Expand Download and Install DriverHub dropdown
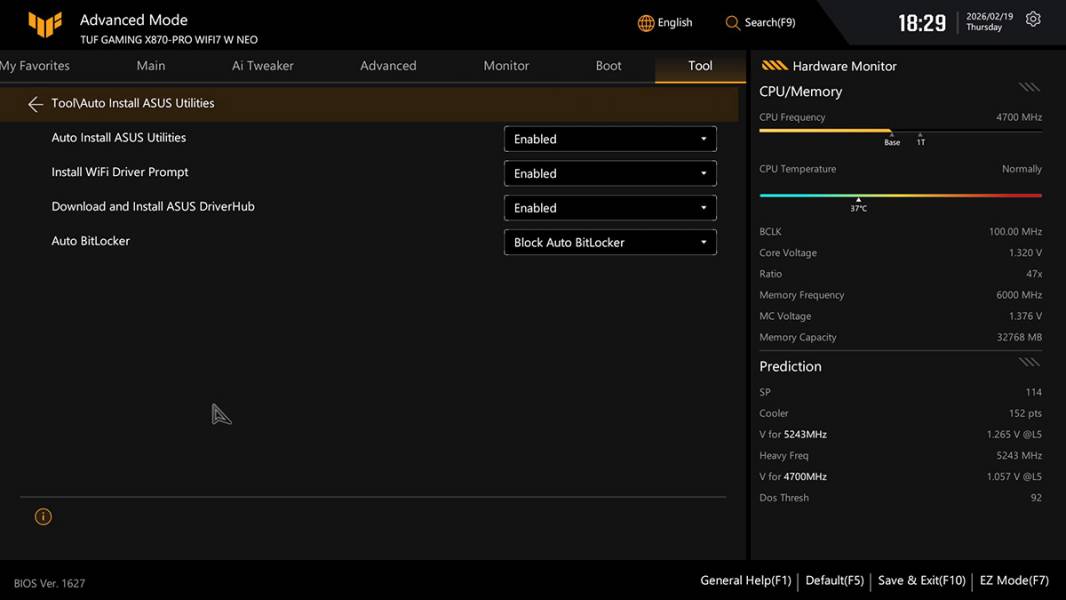1066x600 pixels. [x=610, y=208]
